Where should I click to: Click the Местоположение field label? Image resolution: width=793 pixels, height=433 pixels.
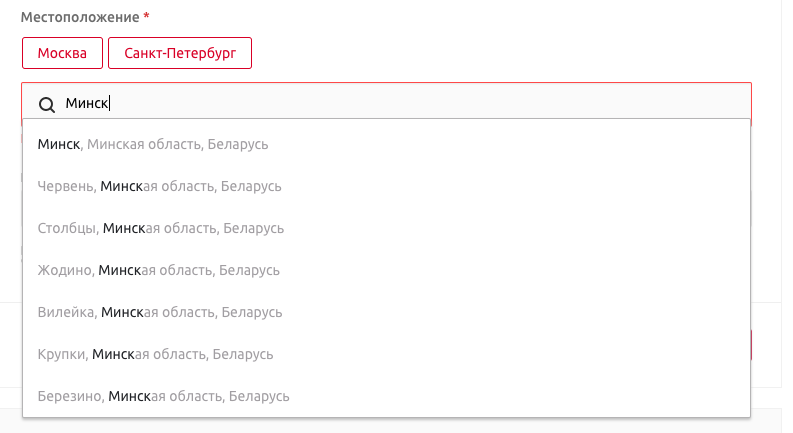tap(80, 17)
